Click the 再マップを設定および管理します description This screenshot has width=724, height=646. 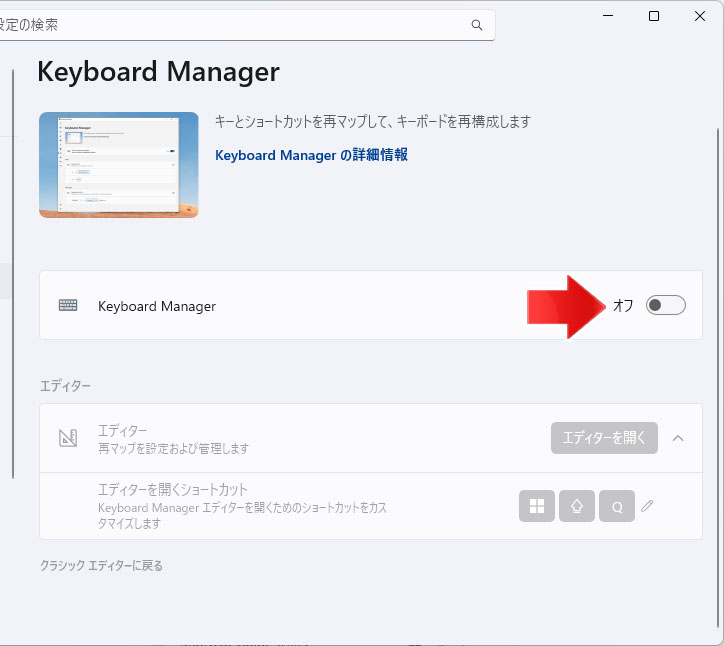173,448
